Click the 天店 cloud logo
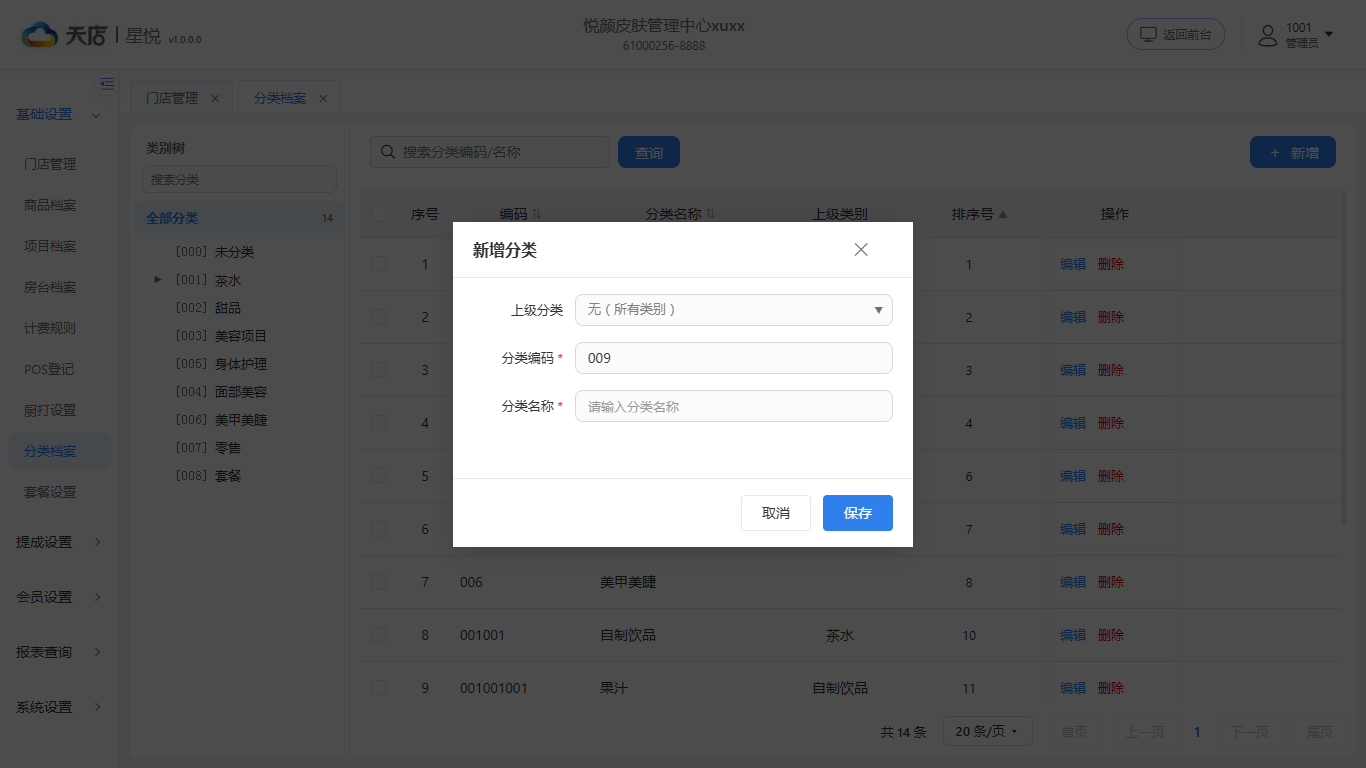The image size is (1366, 768). [40, 35]
